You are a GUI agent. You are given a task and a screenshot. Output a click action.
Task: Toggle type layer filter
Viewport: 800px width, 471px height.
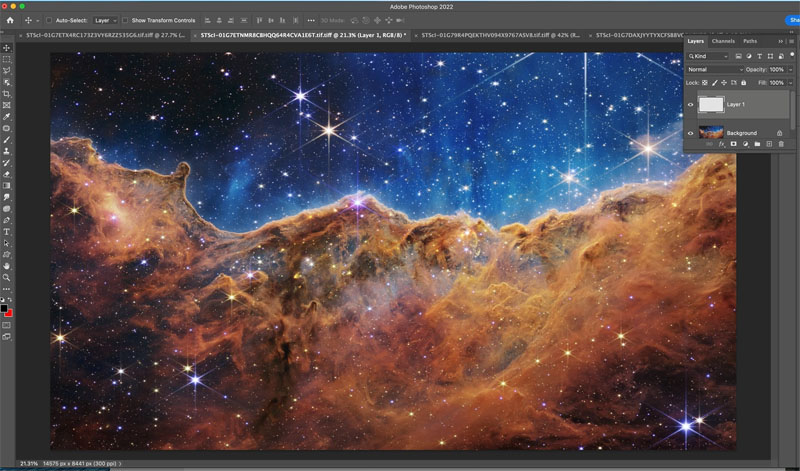[x=760, y=56]
